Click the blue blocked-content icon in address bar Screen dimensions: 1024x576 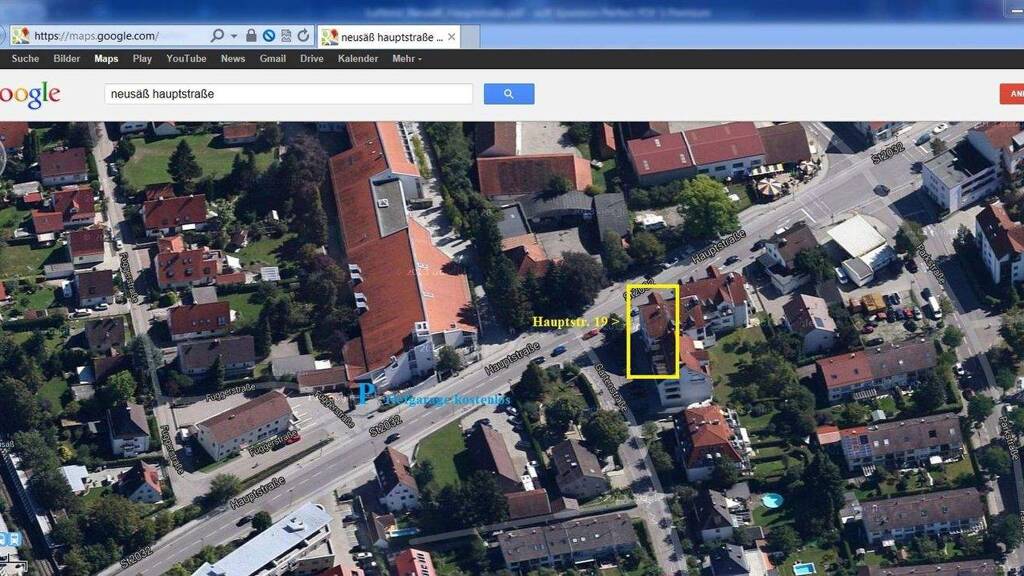[268, 36]
